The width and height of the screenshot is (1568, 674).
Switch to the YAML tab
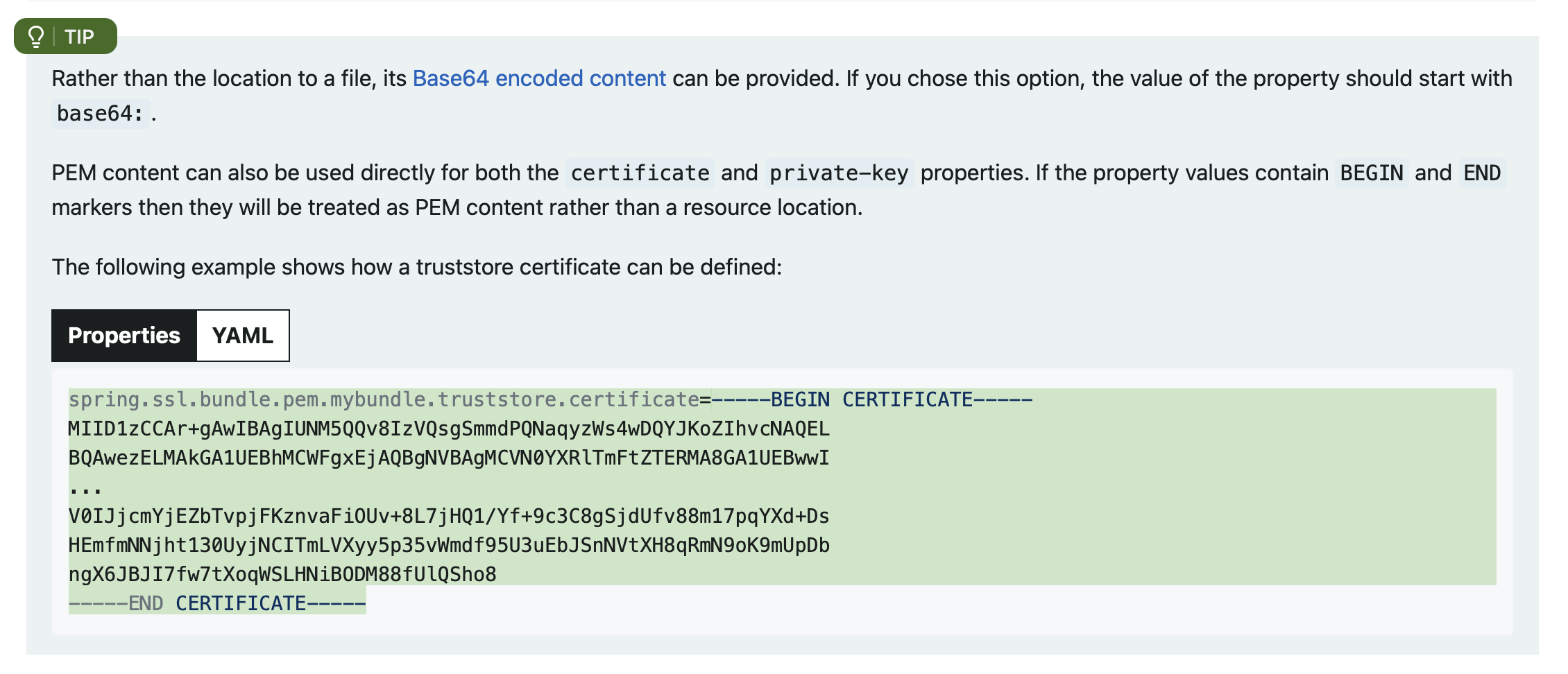pyautogui.click(x=243, y=336)
